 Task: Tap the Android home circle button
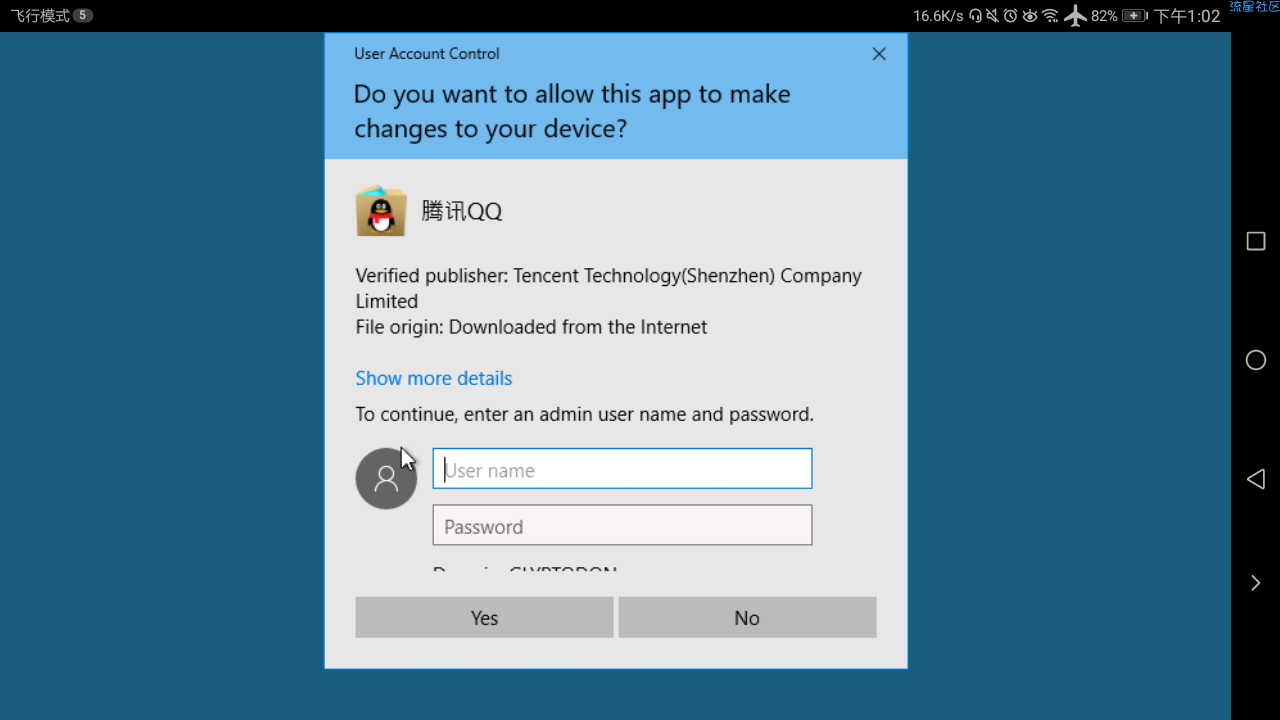(1256, 360)
